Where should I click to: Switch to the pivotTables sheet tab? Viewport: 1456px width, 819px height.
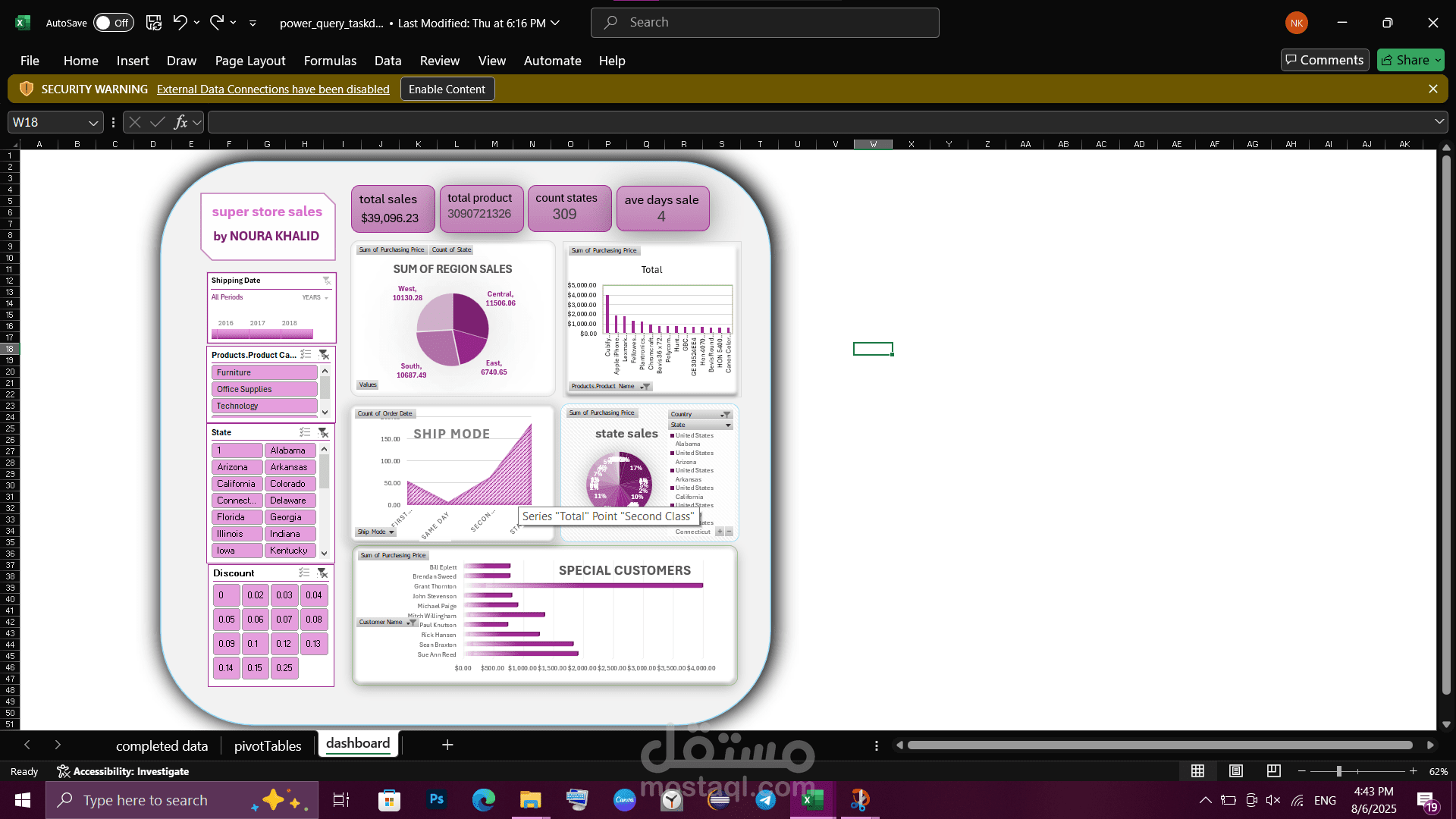pyautogui.click(x=267, y=745)
